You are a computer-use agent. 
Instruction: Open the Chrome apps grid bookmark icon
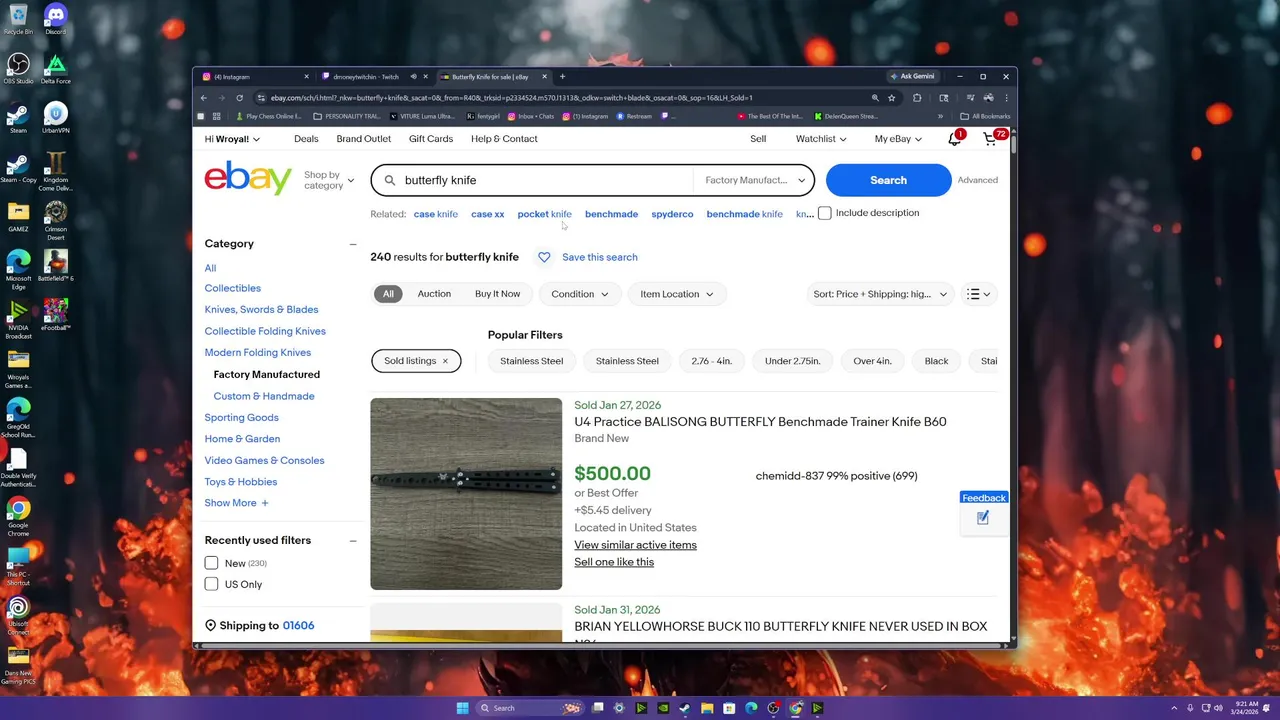tap(216, 116)
